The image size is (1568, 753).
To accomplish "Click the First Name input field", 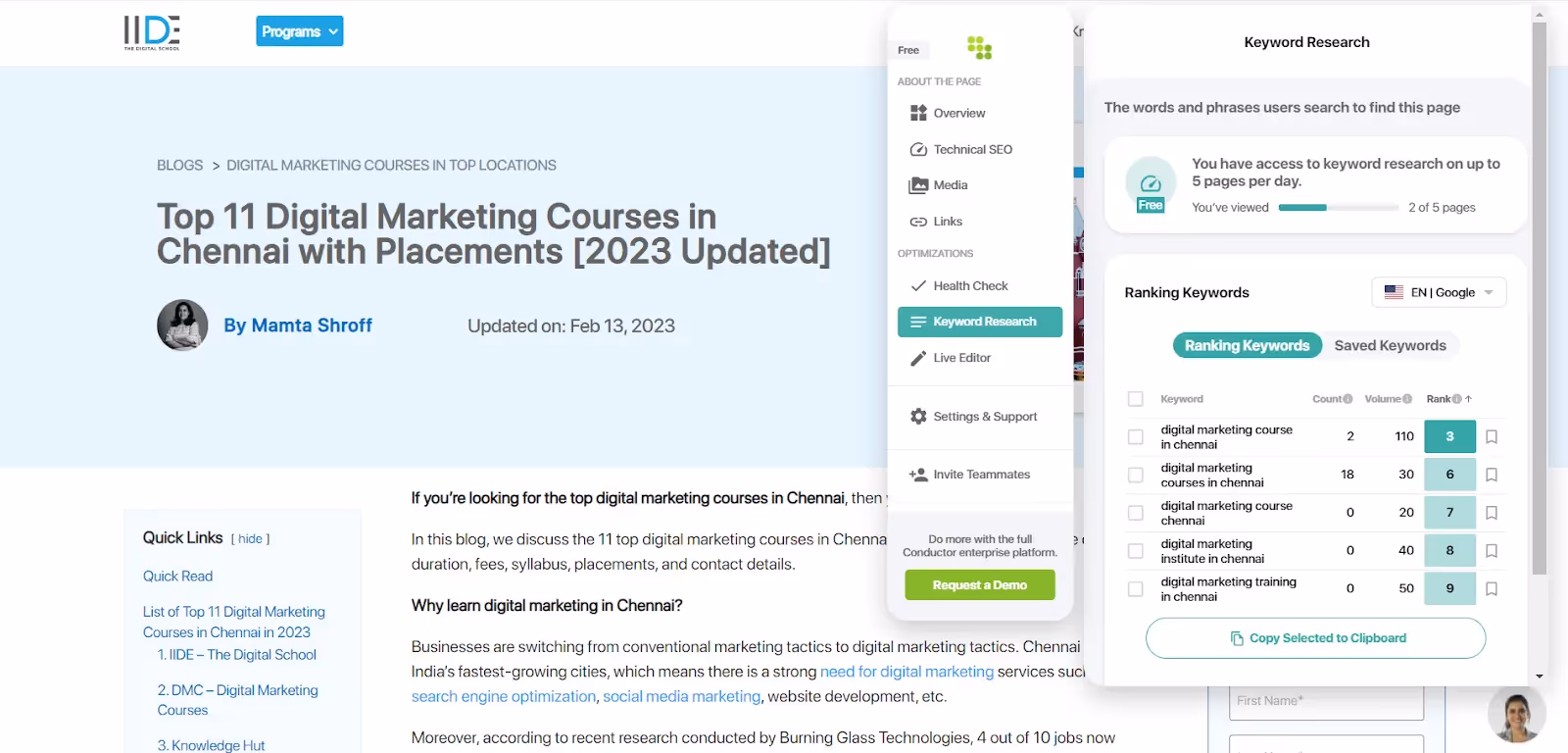I will (1326, 701).
